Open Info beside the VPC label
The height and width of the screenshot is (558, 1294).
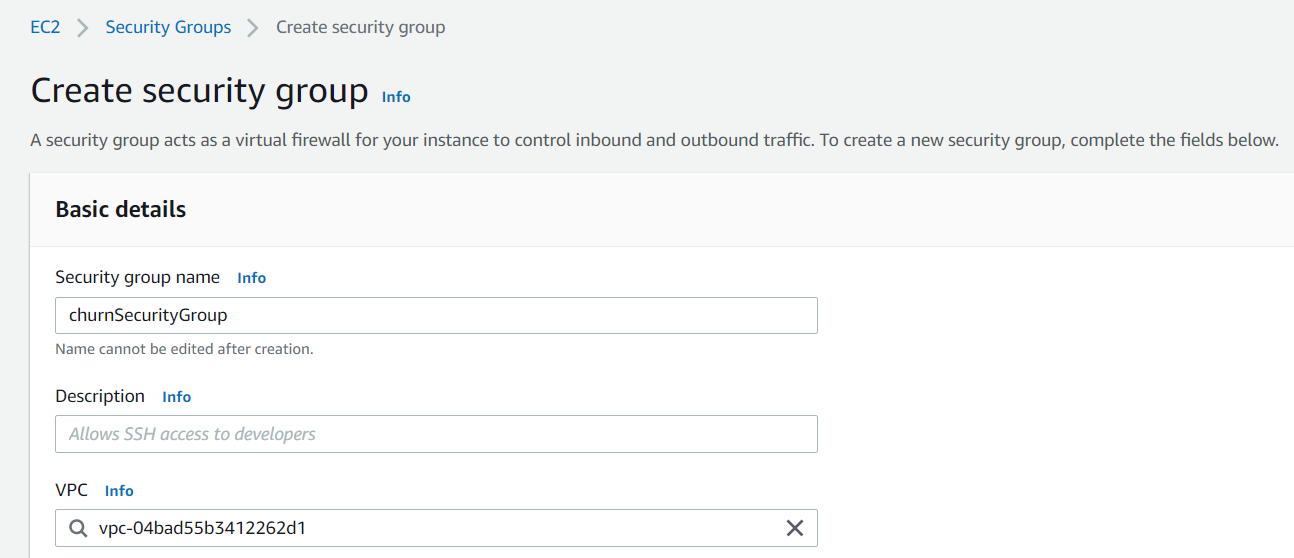pos(119,491)
